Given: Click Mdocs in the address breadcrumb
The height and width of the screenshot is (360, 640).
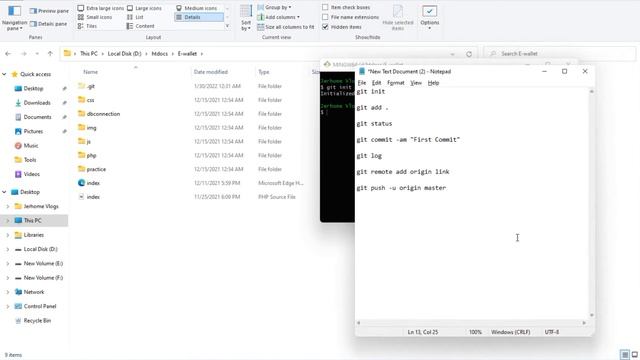Looking at the screenshot, I should coord(160,54).
